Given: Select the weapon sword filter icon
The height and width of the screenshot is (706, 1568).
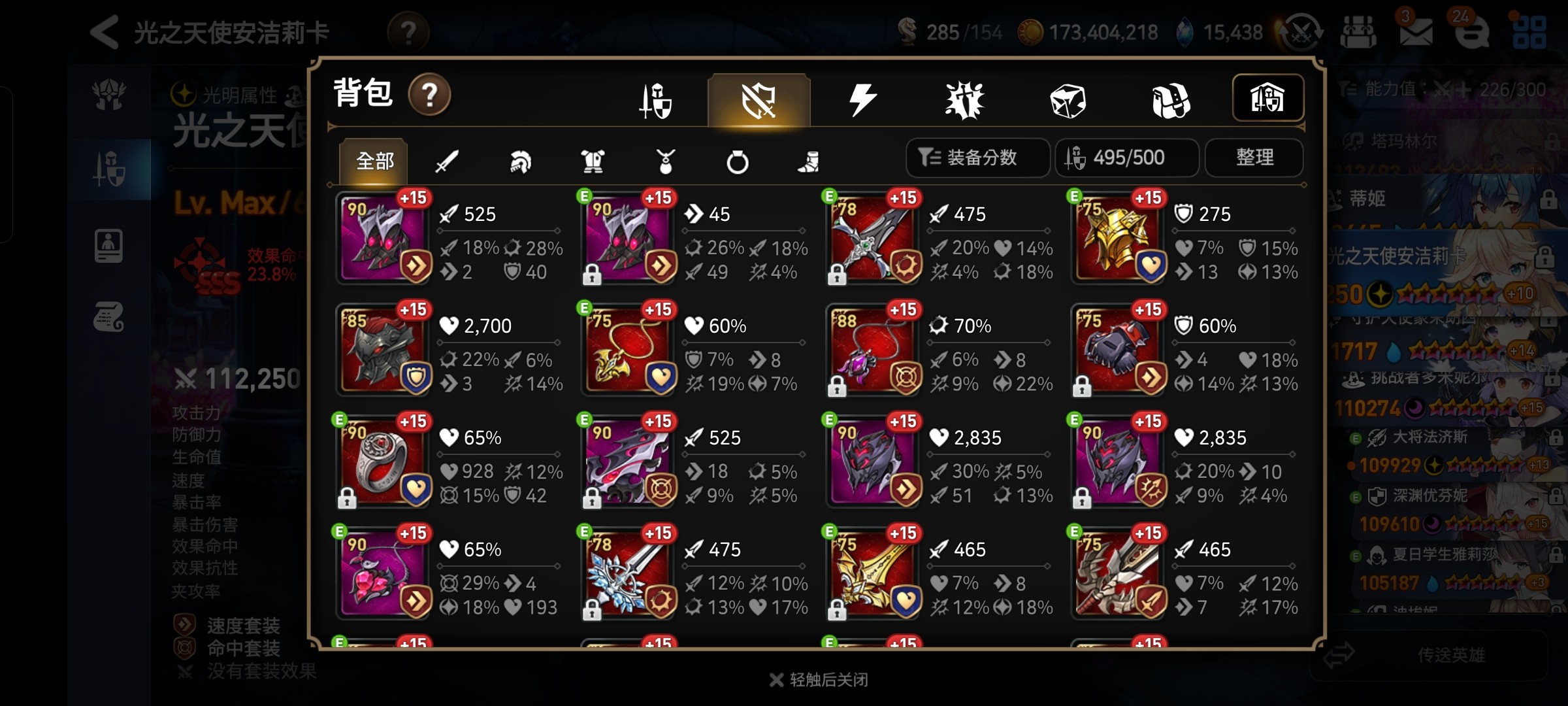Looking at the screenshot, I should tap(447, 161).
